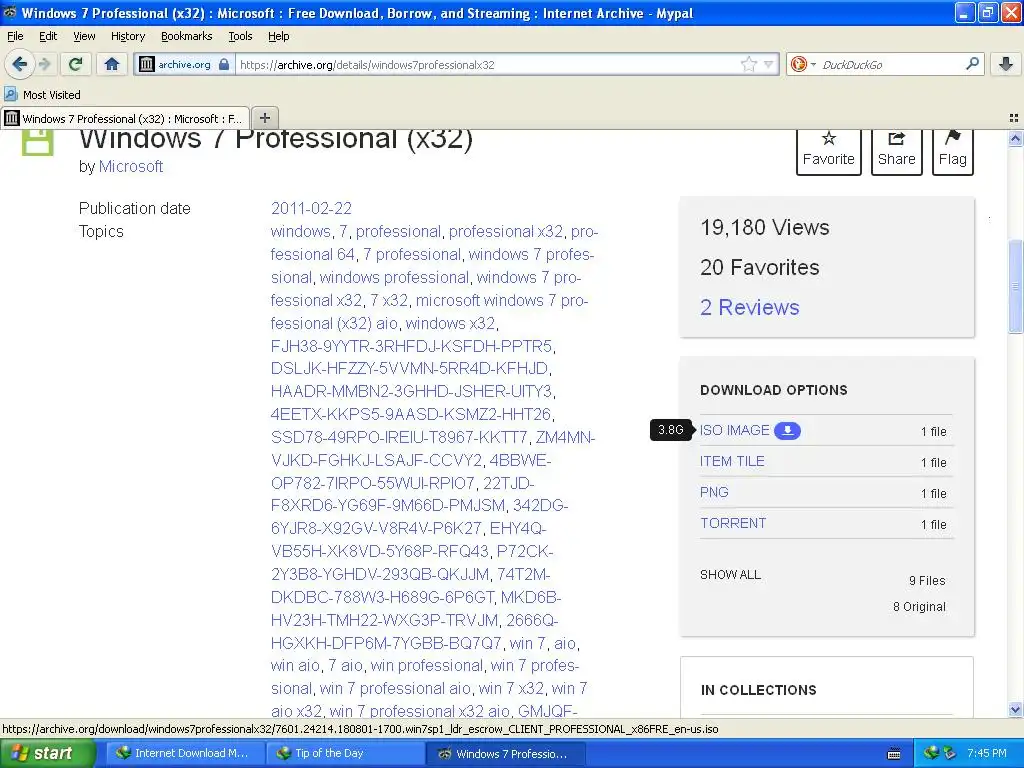This screenshot has height=768, width=1024.
Task: Open the Tools menu
Action: click(240, 36)
